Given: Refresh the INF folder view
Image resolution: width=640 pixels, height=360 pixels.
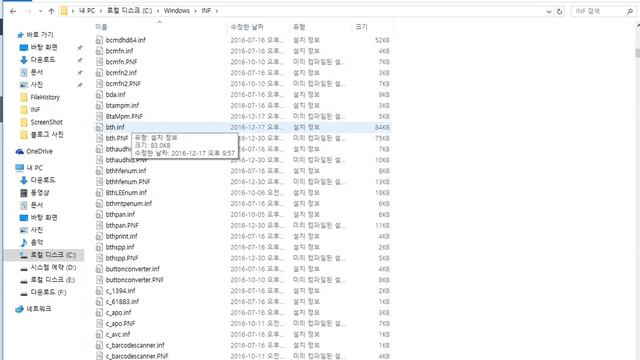Looking at the screenshot, I should (x=560, y=11).
